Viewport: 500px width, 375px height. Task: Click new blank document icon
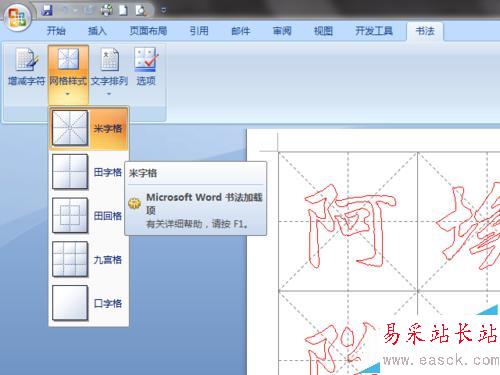tap(124, 10)
